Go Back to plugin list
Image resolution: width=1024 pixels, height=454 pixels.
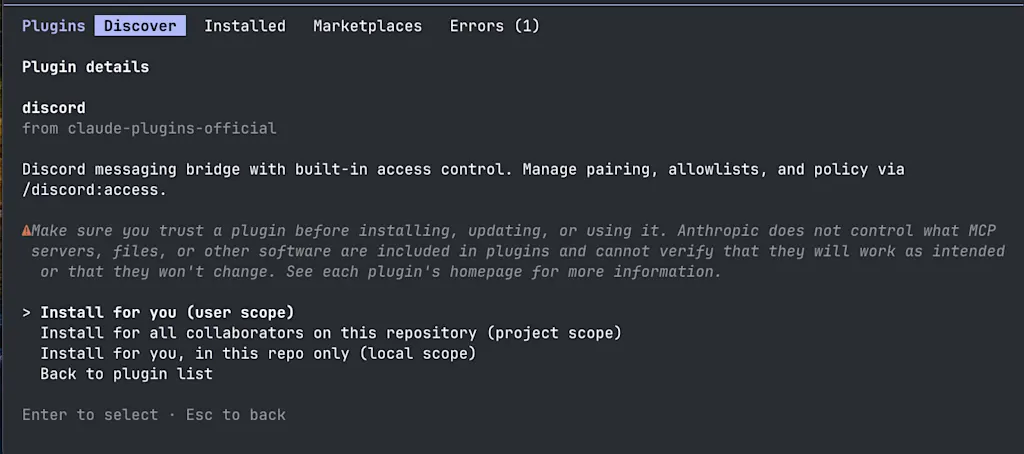click(127, 374)
